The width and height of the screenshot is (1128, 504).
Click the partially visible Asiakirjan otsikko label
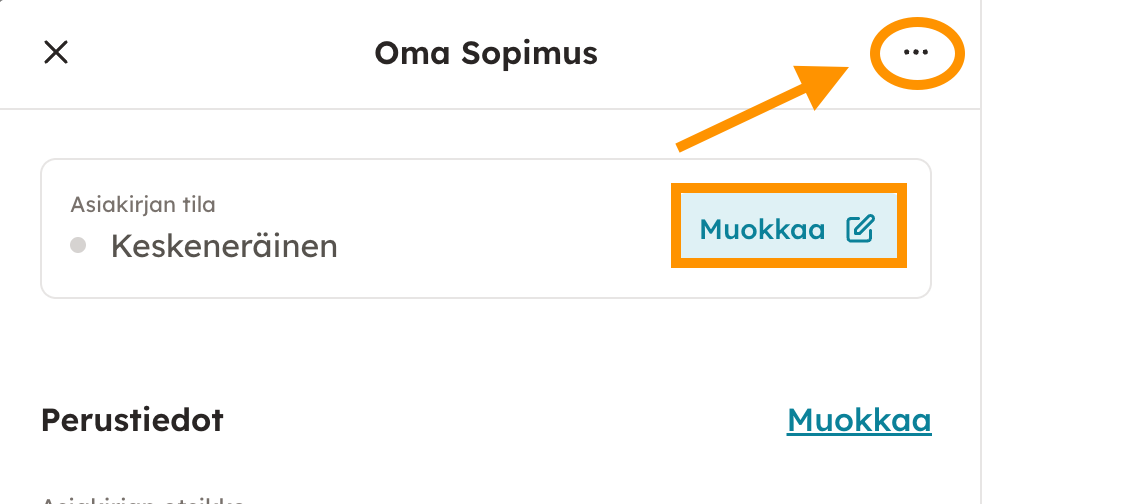143,499
